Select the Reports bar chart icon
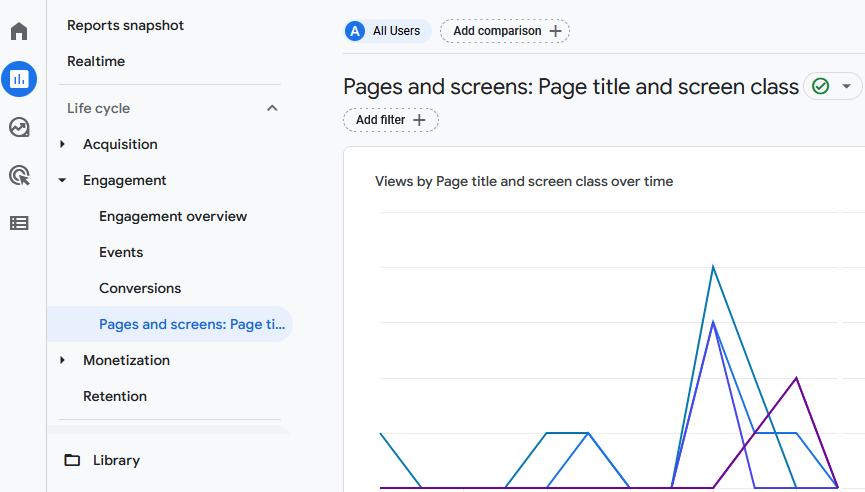This screenshot has height=492, width=865. pyautogui.click(x=19, y=79)
